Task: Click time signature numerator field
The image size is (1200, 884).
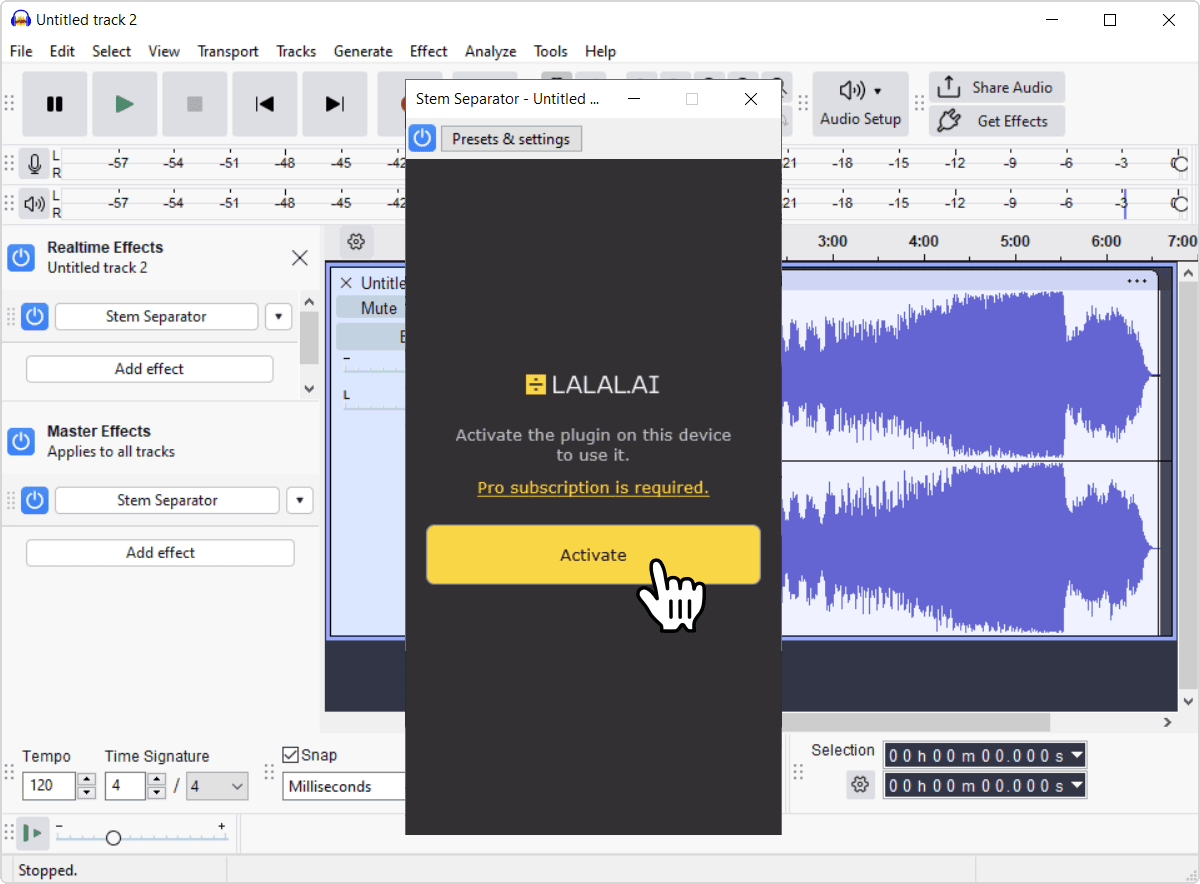Action: 125,786
